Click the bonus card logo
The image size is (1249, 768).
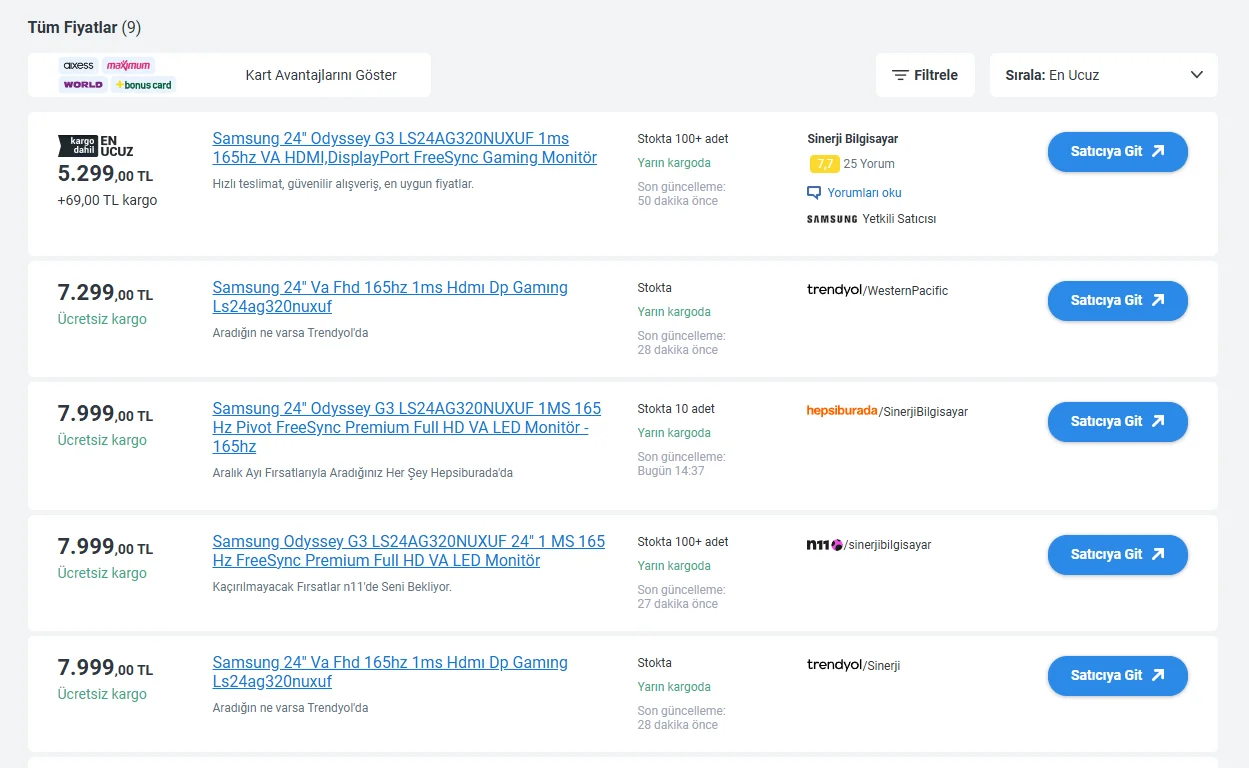143,85
